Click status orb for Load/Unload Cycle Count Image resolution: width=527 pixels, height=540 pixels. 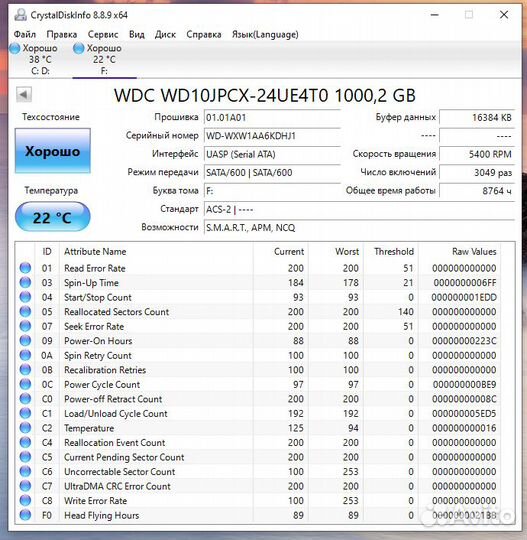point(25,413)
